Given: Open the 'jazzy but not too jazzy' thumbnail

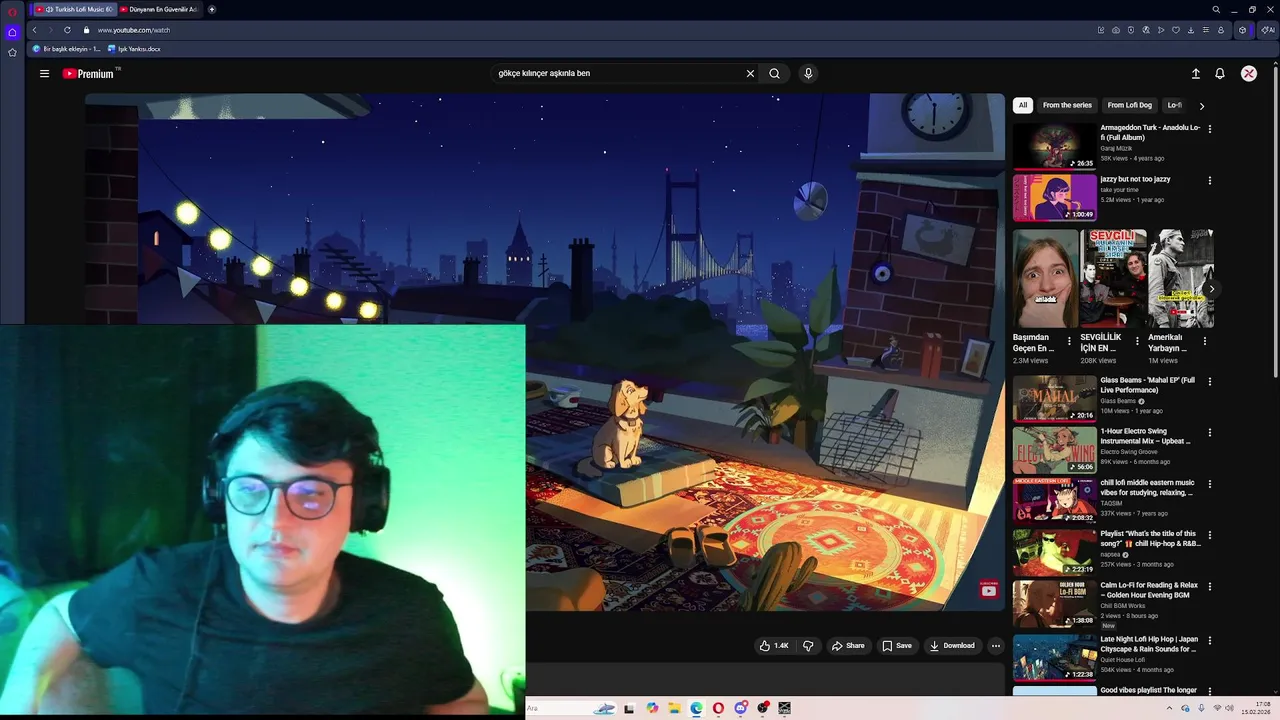Looking at the screenshot, I should [1055, 197].
